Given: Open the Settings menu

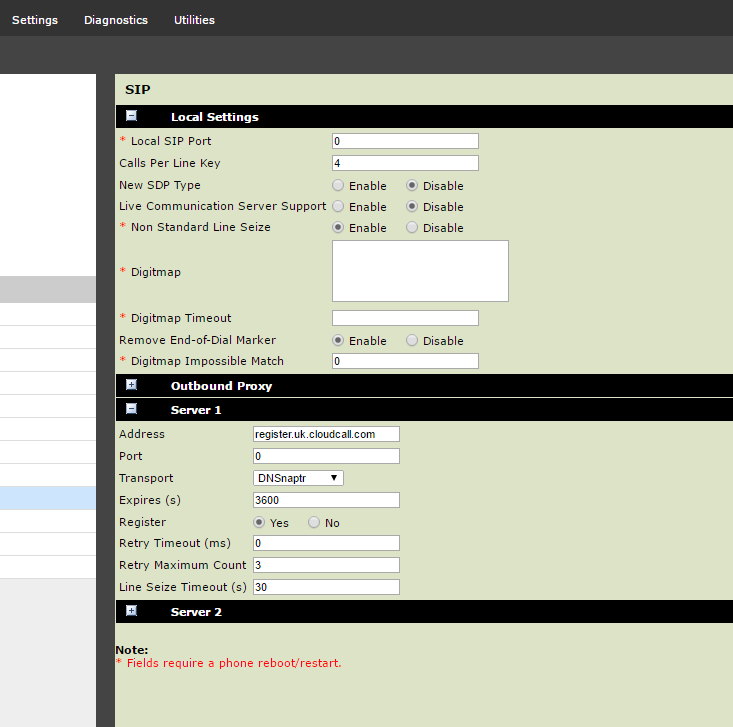Looking at the screenshot, I should (35, 20).
